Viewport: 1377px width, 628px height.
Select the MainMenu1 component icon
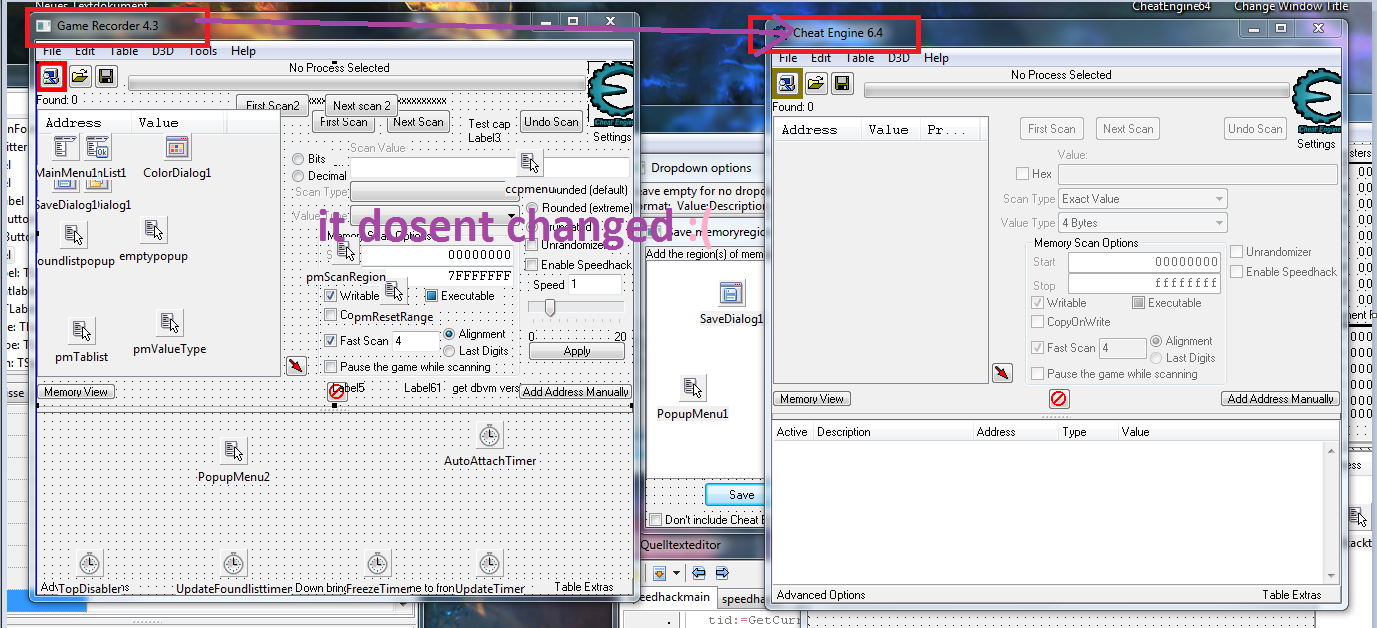66,148
